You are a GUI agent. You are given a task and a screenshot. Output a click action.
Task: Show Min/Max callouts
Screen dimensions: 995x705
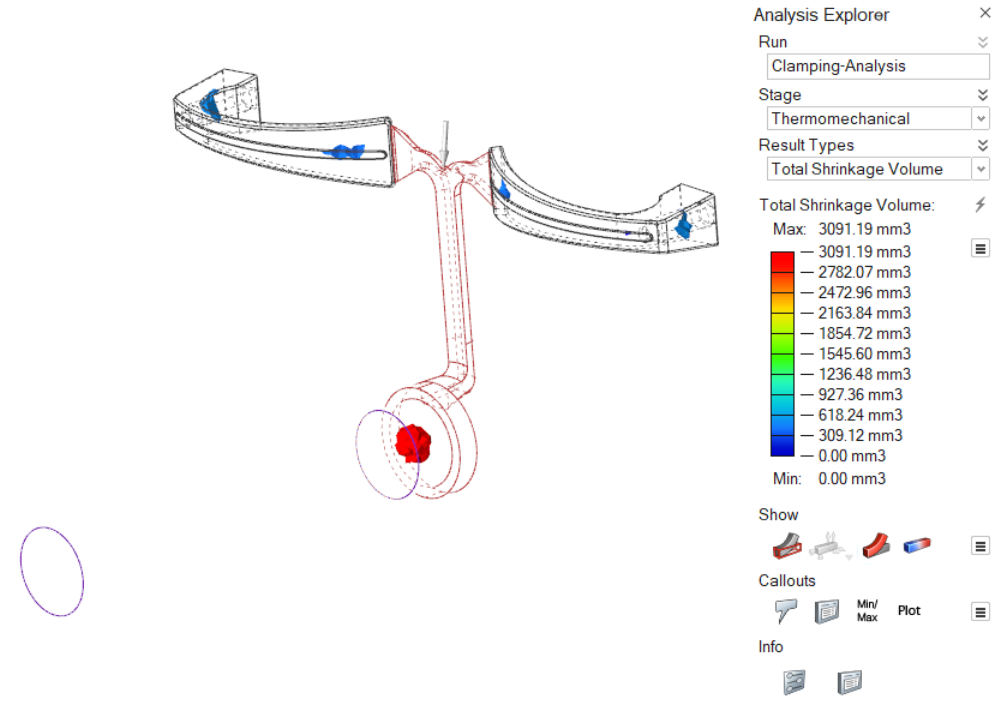867,611
